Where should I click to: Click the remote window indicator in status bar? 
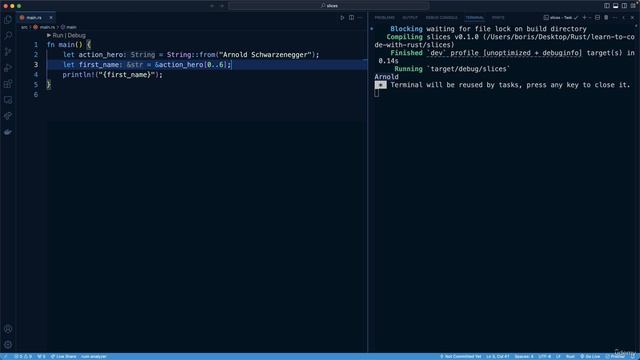point(4,357)
